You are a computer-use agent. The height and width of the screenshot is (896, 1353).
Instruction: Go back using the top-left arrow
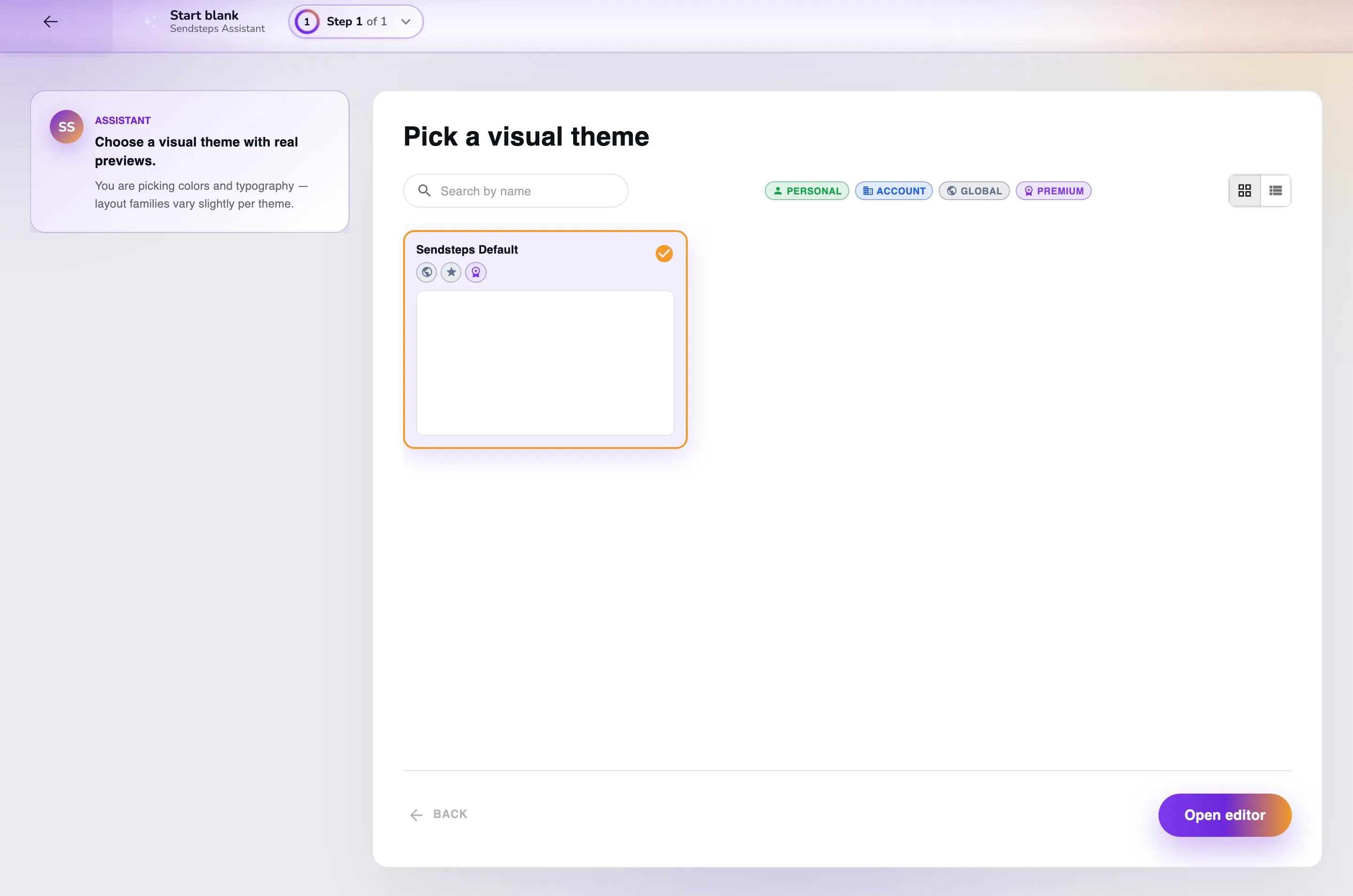[x=50, y=22]
